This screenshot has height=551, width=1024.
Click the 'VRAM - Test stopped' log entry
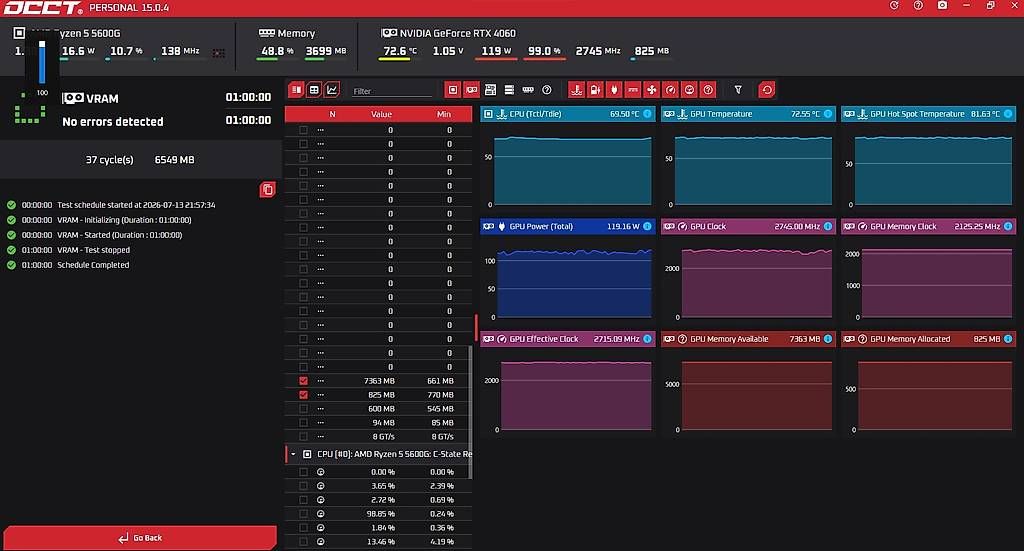(x=93, y=250)
